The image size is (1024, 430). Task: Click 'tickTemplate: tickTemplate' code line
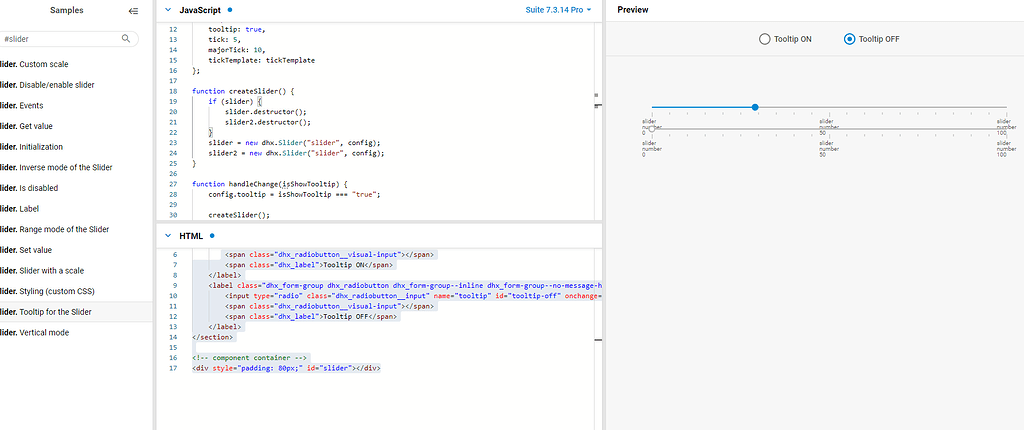coord(261,60)
